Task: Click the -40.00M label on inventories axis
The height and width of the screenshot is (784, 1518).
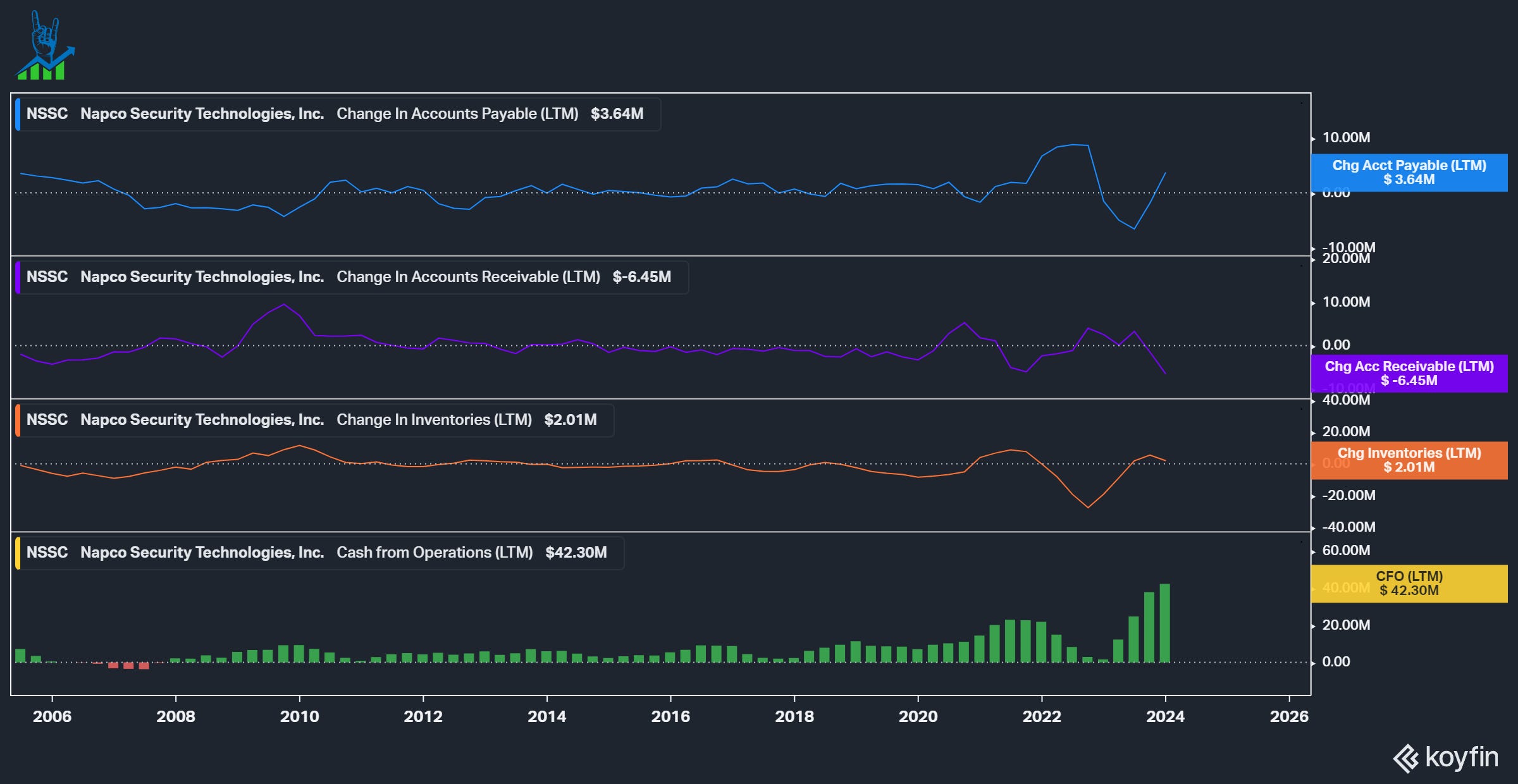Action: pos(1349,527)
